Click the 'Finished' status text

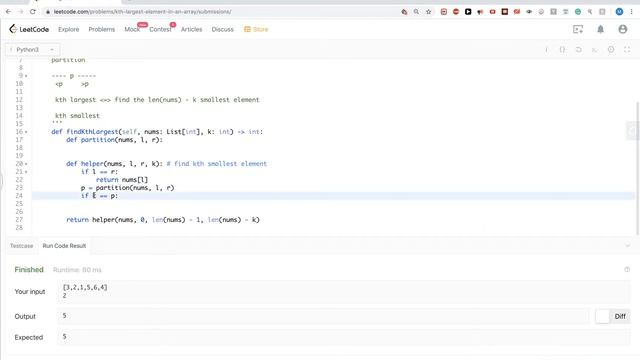point(29,269)
